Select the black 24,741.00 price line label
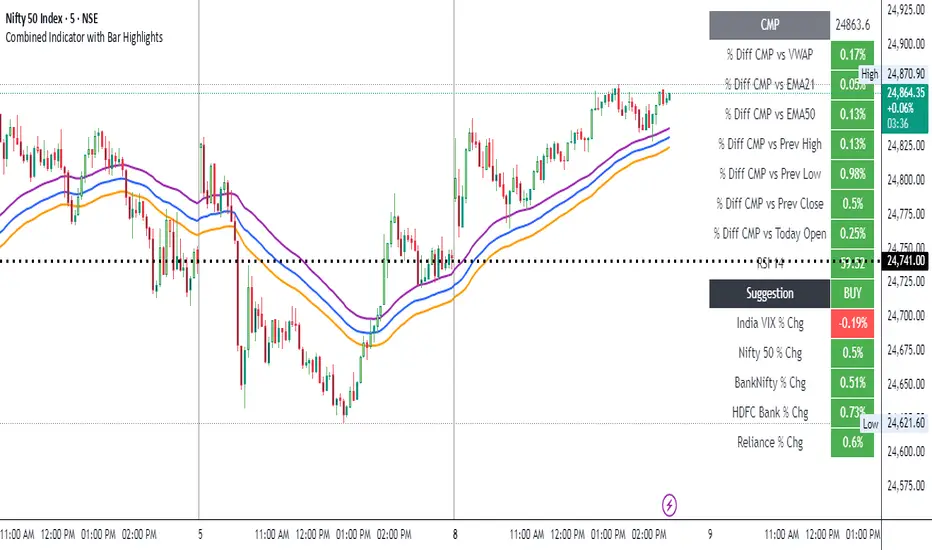Image resolution: width=932 pixels, height=550 pixels. pyautogui.click(x=906, y=260)
